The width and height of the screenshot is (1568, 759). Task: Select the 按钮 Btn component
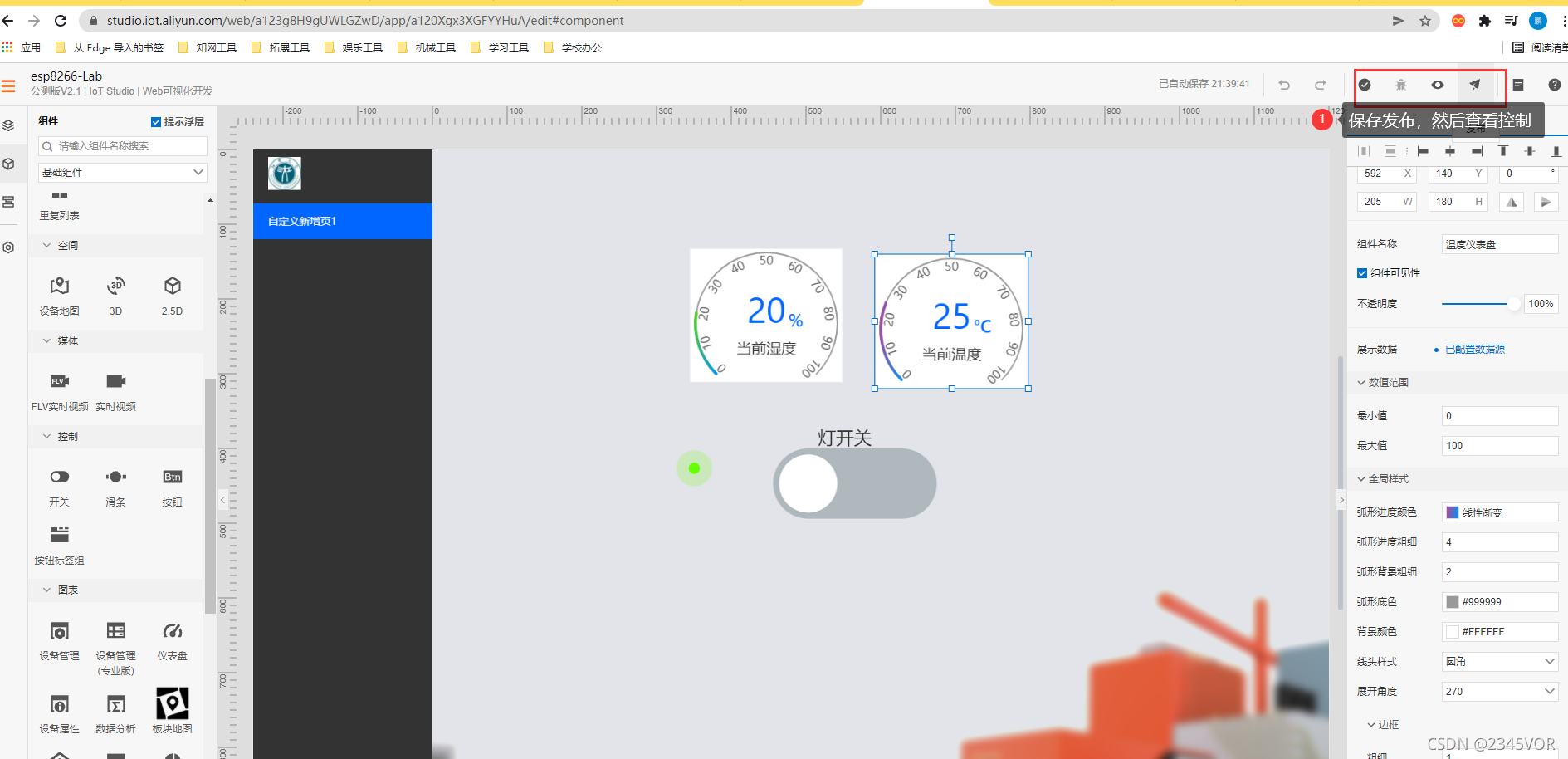point(173,487)
